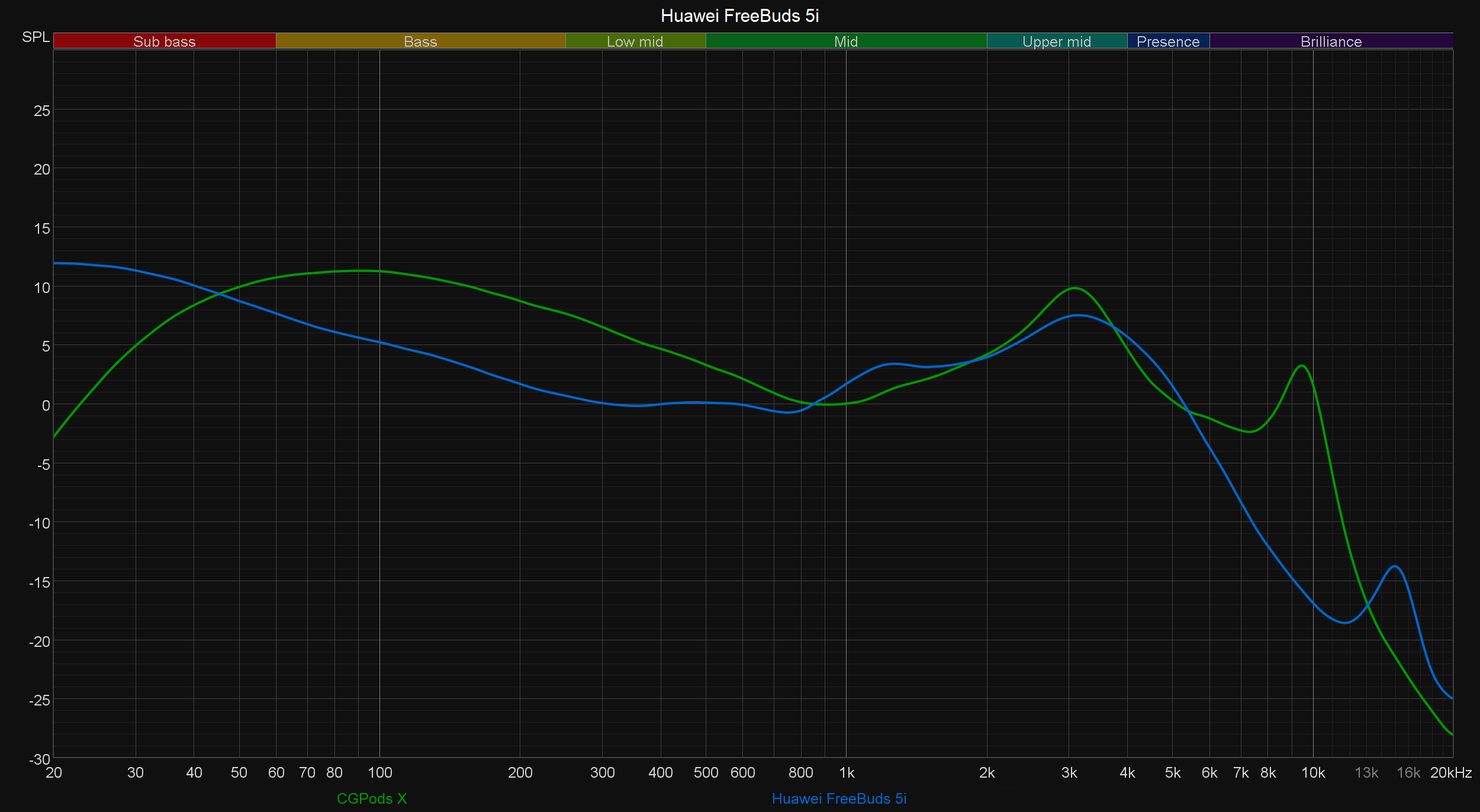Select the Low mid frequency band
Image resolution: width=1480 pixels, height=812 pixels.
click(x=635, y=41)
